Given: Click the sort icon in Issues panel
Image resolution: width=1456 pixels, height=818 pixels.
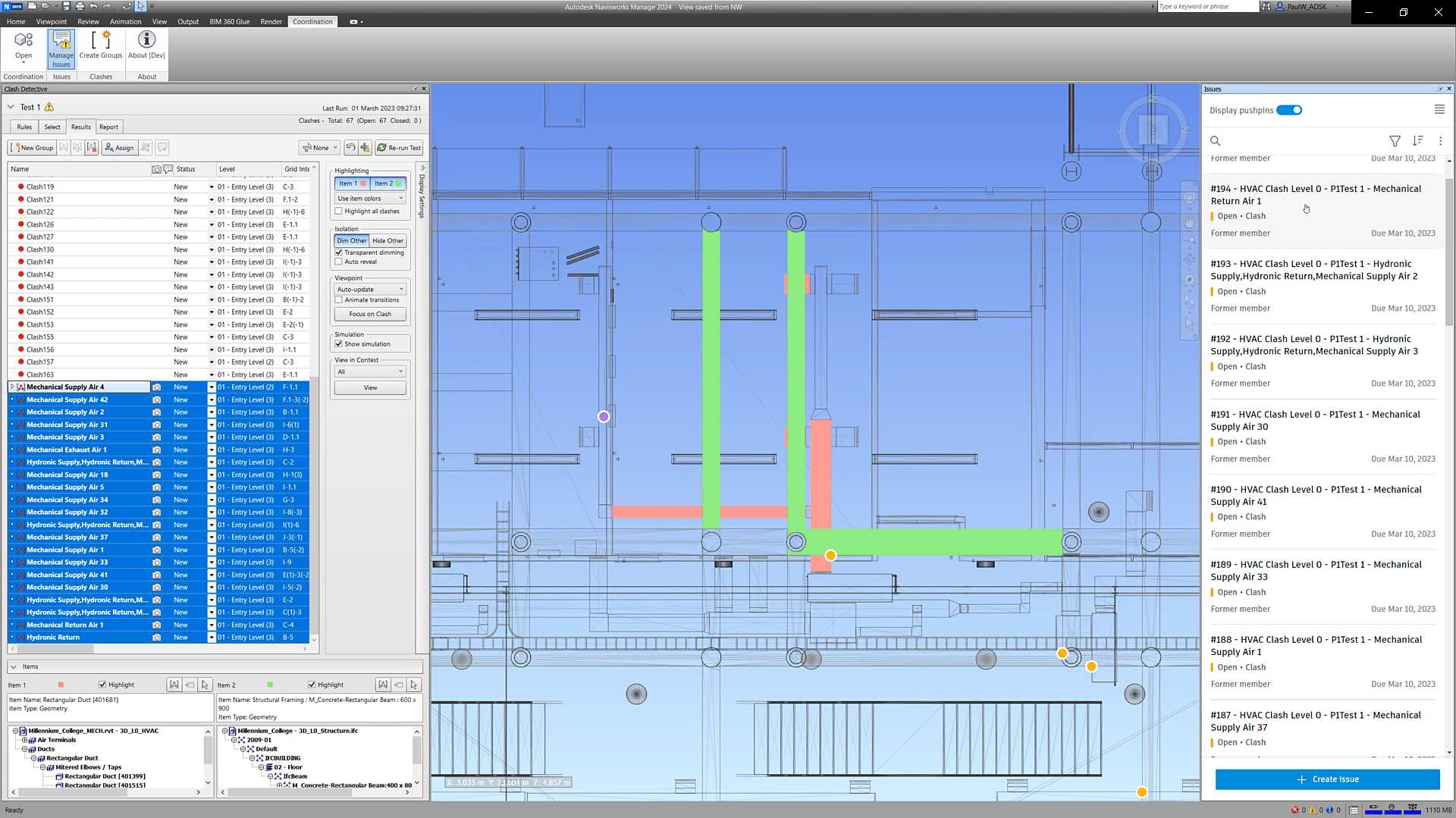Looking at the screenshot, I should tap(1417, 141).
